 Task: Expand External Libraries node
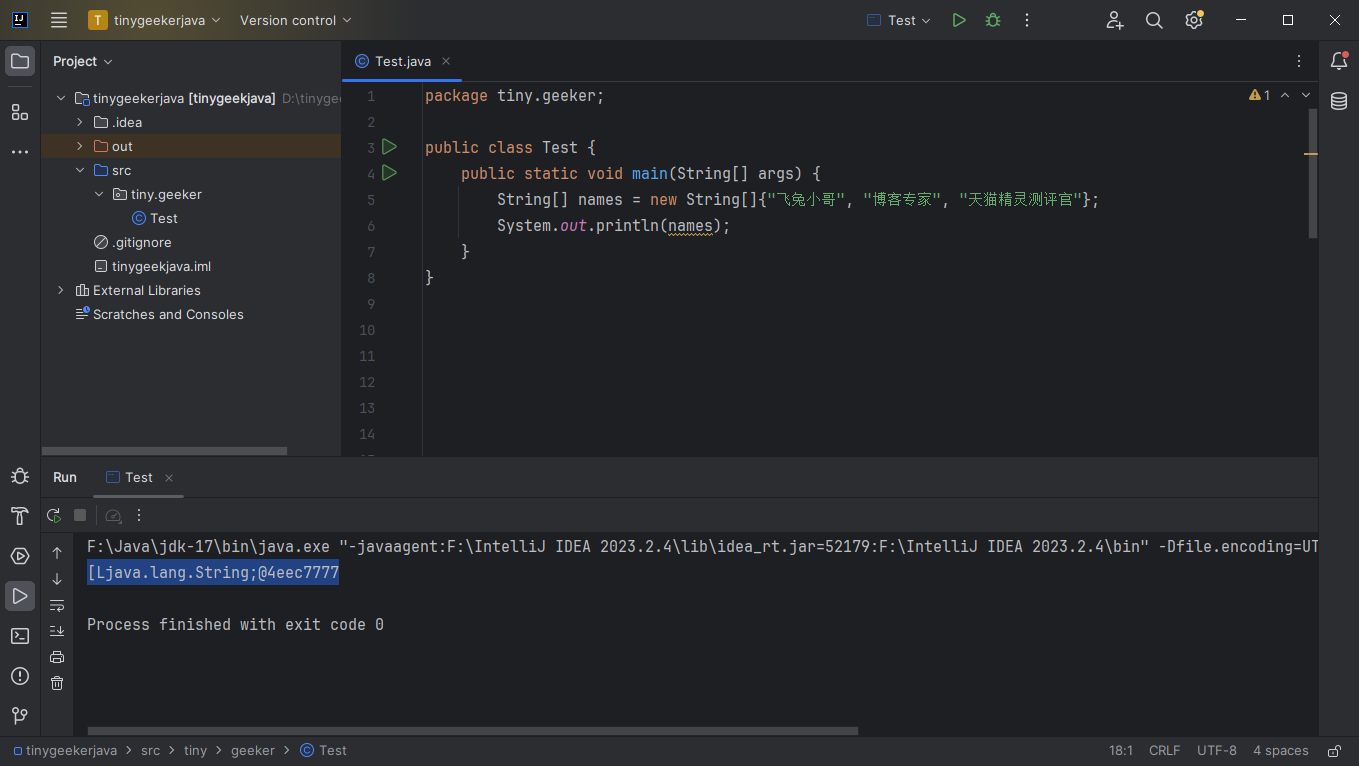61,290
